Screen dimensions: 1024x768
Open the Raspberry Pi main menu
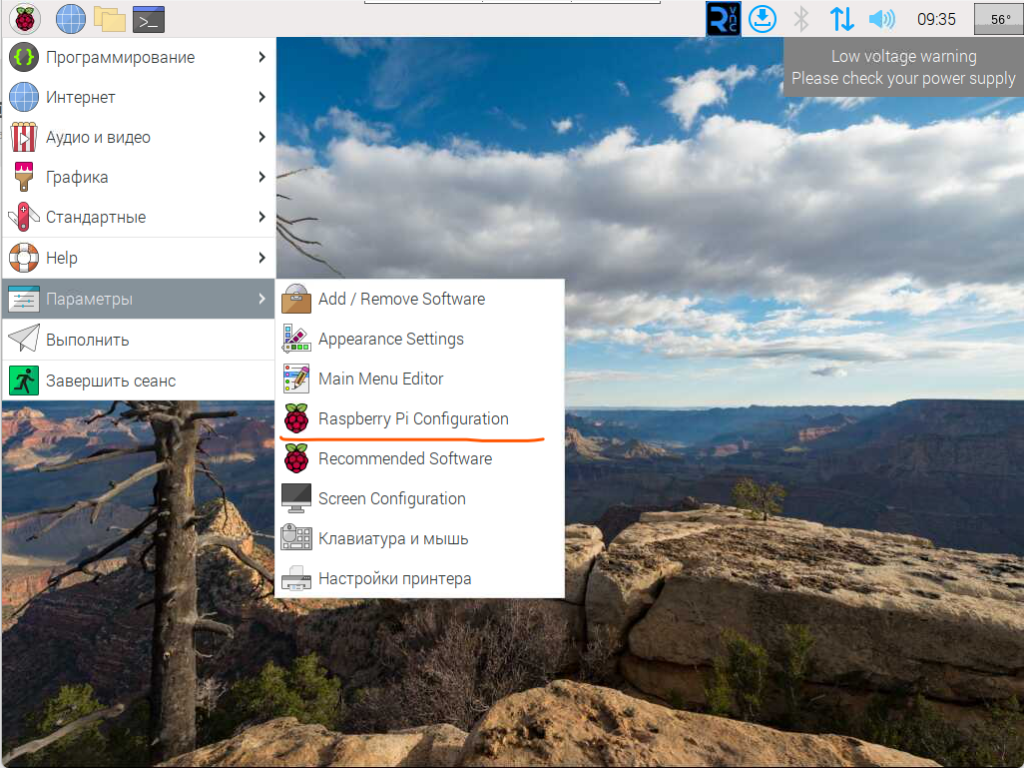pos(25,19)
